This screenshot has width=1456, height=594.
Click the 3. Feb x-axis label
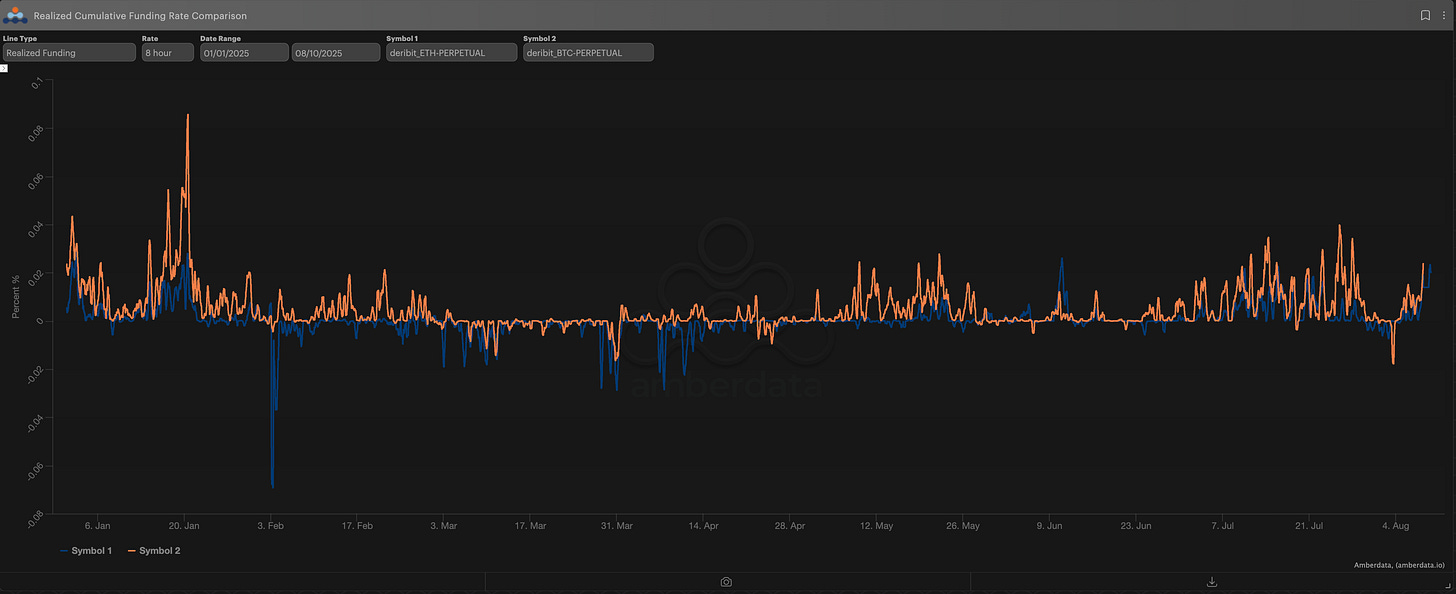pyautogui.click(x=270, y=525)
